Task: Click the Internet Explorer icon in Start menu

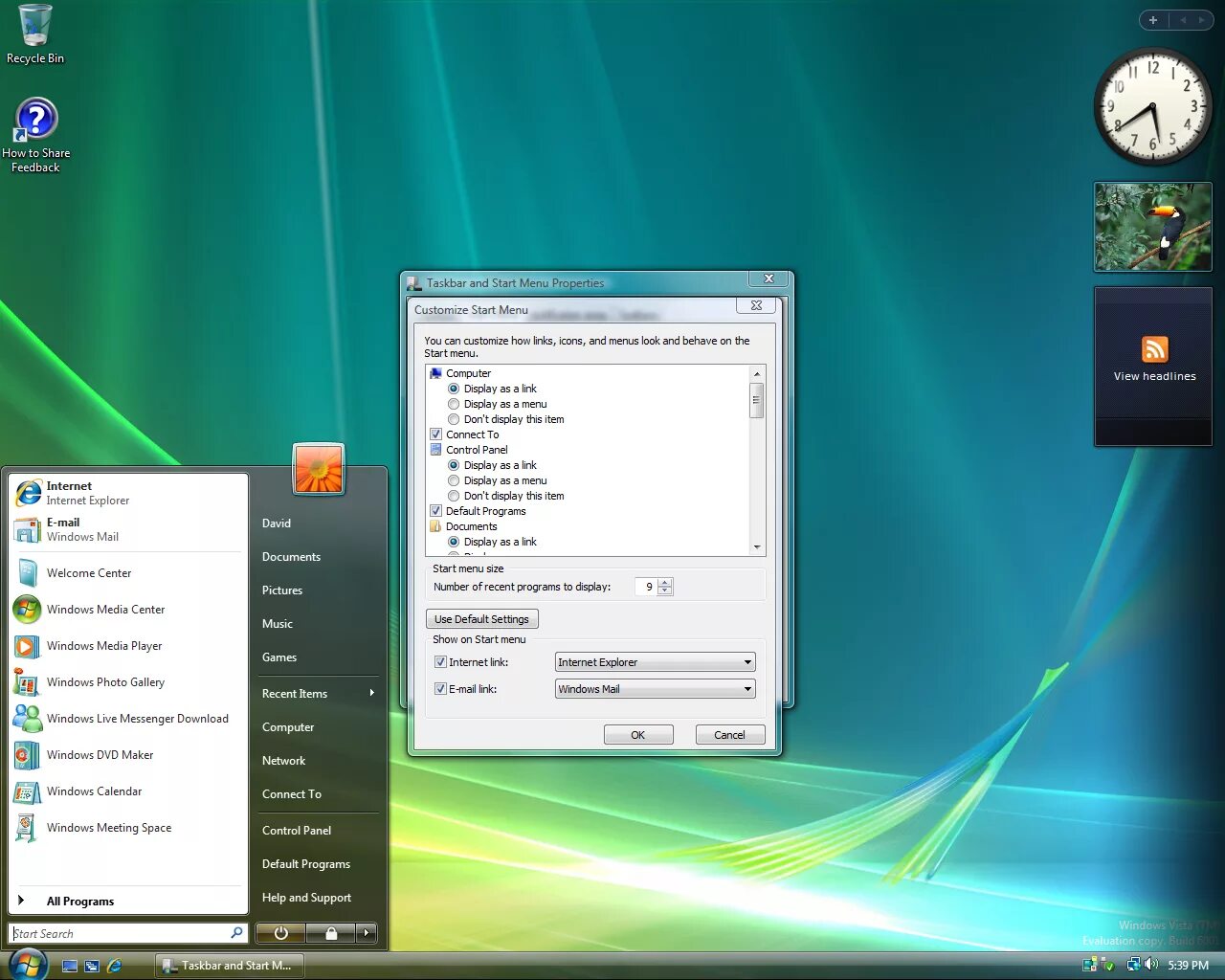Action: pyautogui.click(x=29, y=493)
